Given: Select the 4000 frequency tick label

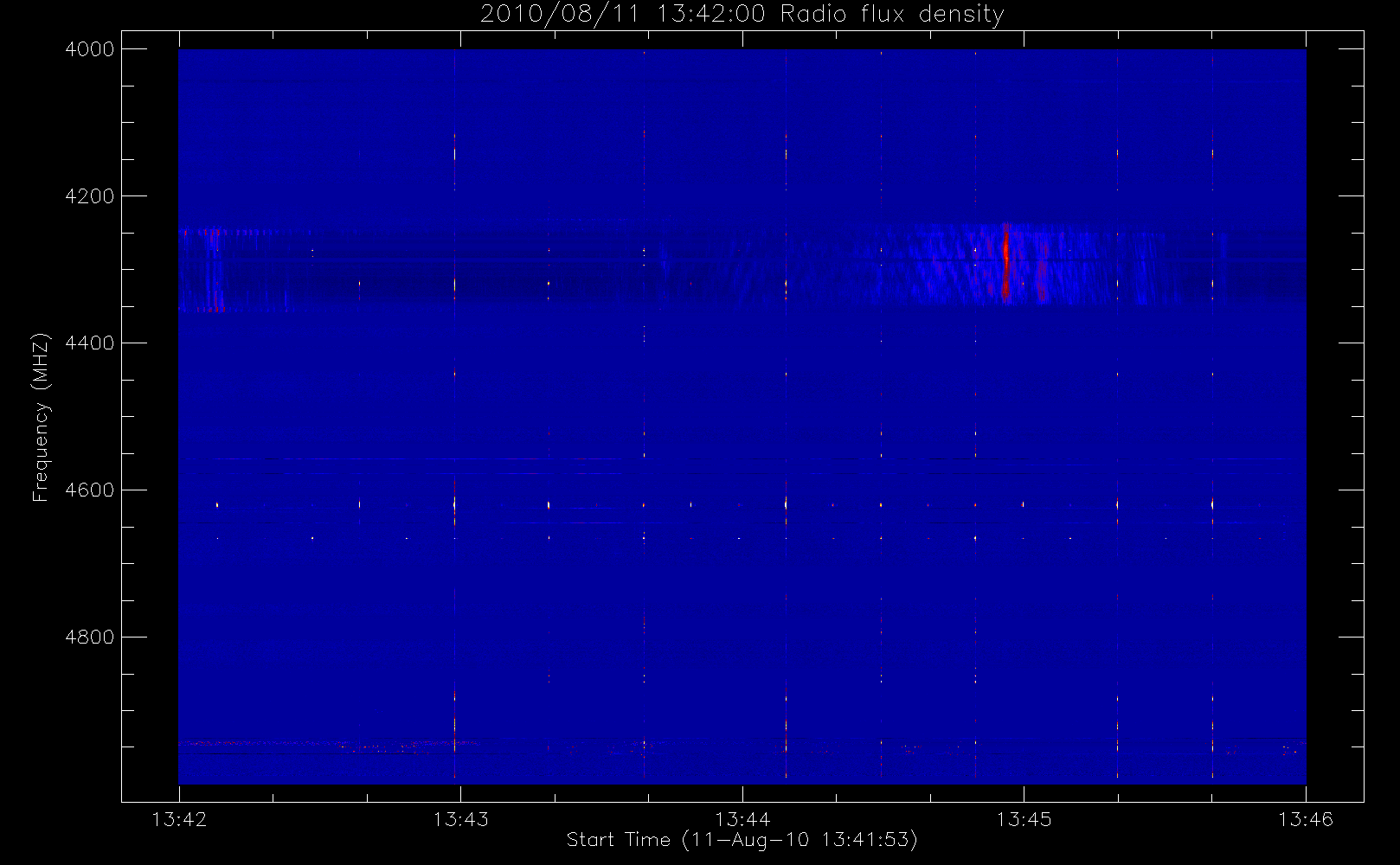Looking at the screenshot, I should tap(90, 49).
